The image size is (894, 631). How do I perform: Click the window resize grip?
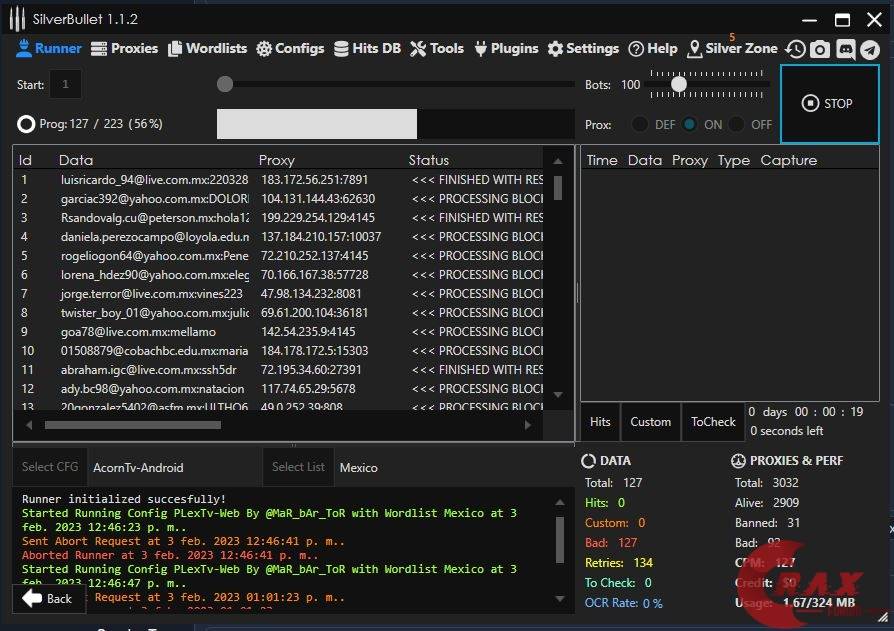(883, 617)
